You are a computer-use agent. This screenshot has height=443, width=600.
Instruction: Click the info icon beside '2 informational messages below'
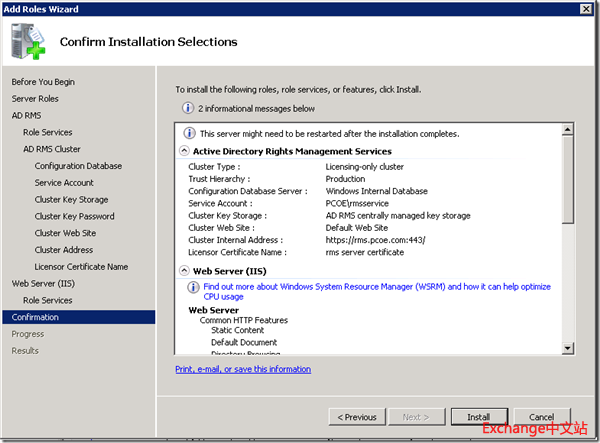187,108
